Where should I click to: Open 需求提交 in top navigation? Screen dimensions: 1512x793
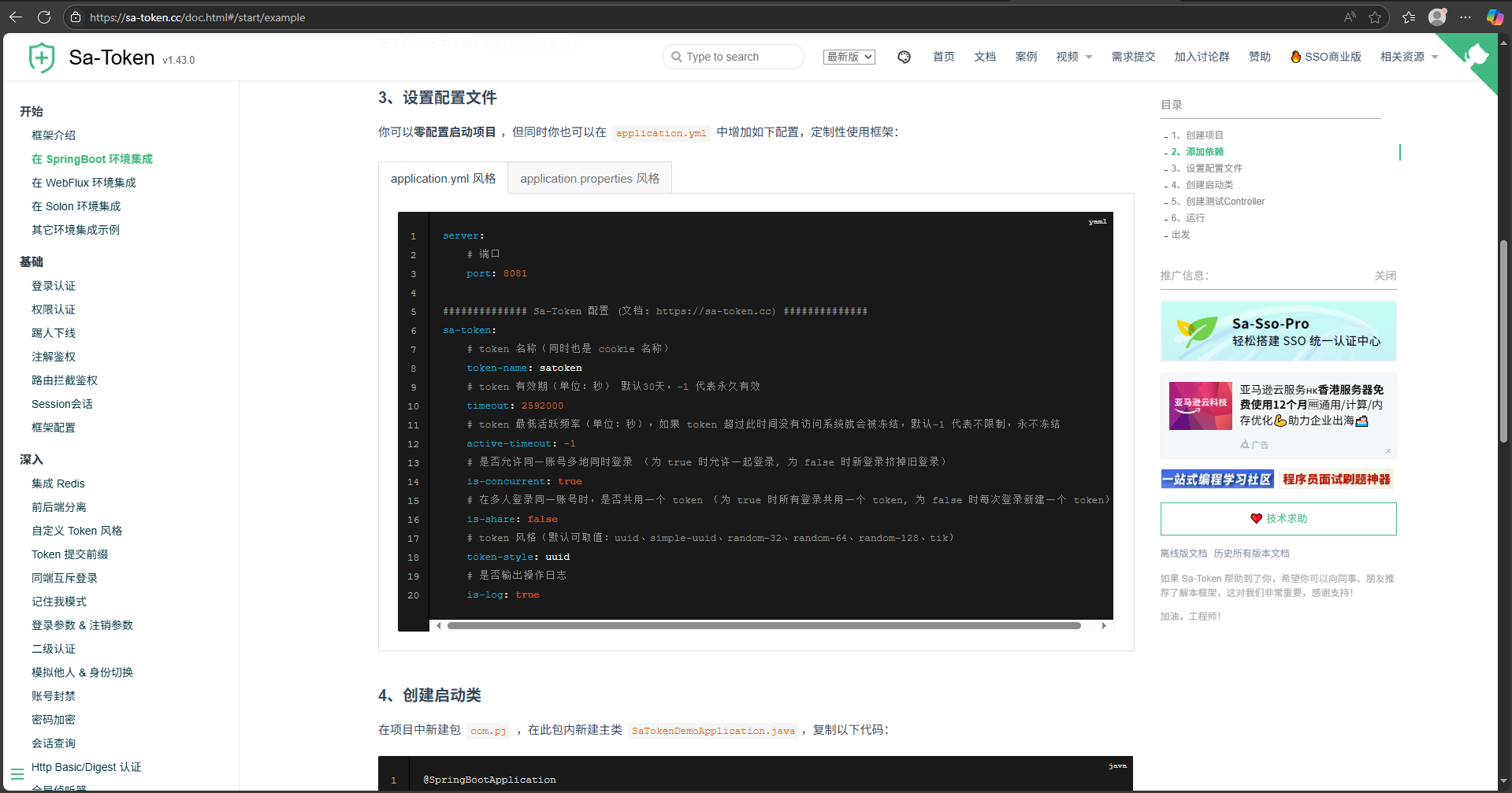1133,57
